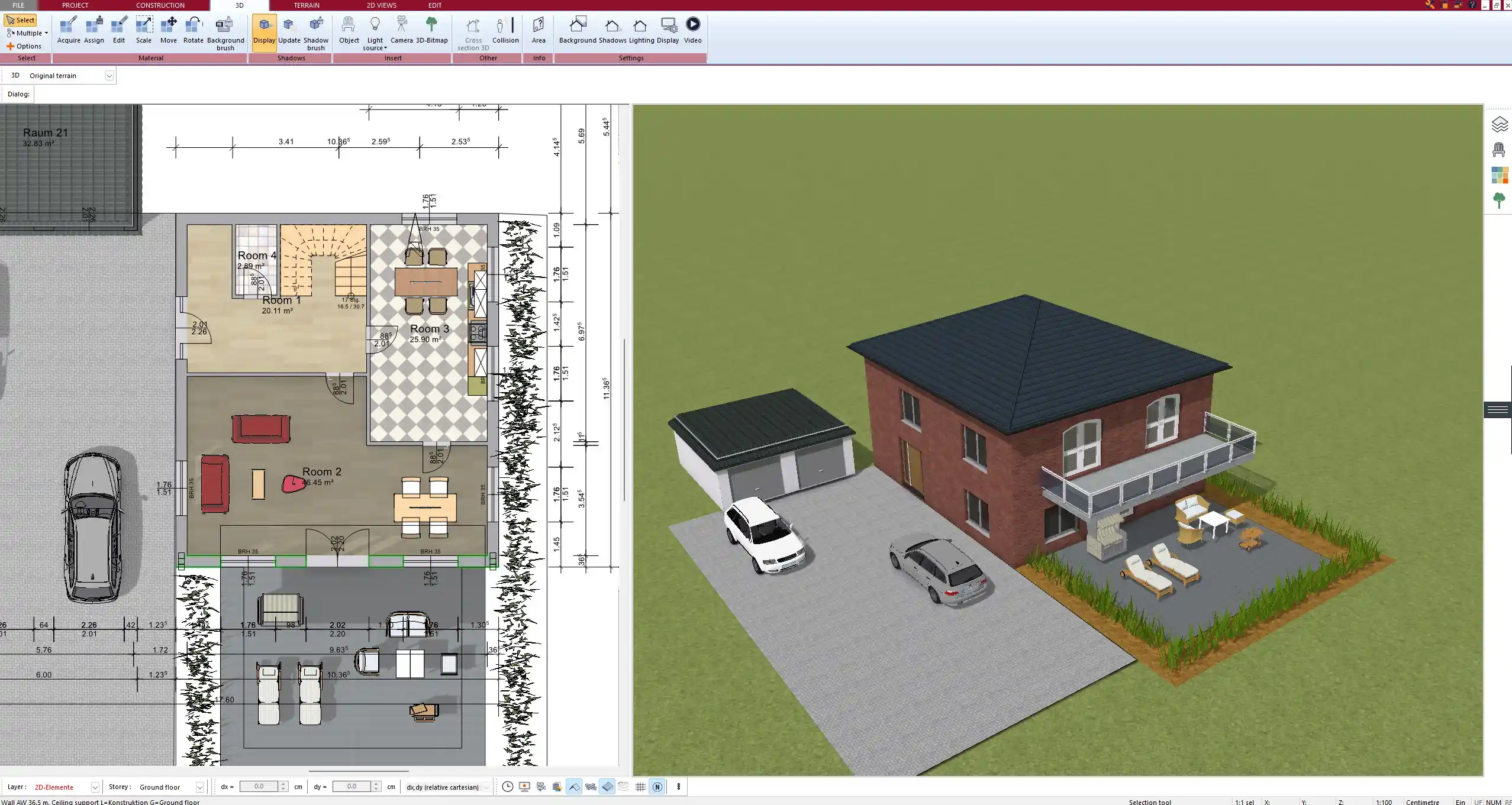Viewport: 1512px width, 805px height.
Task: Open the three-dot more options menu
Action: pos(679,787)
